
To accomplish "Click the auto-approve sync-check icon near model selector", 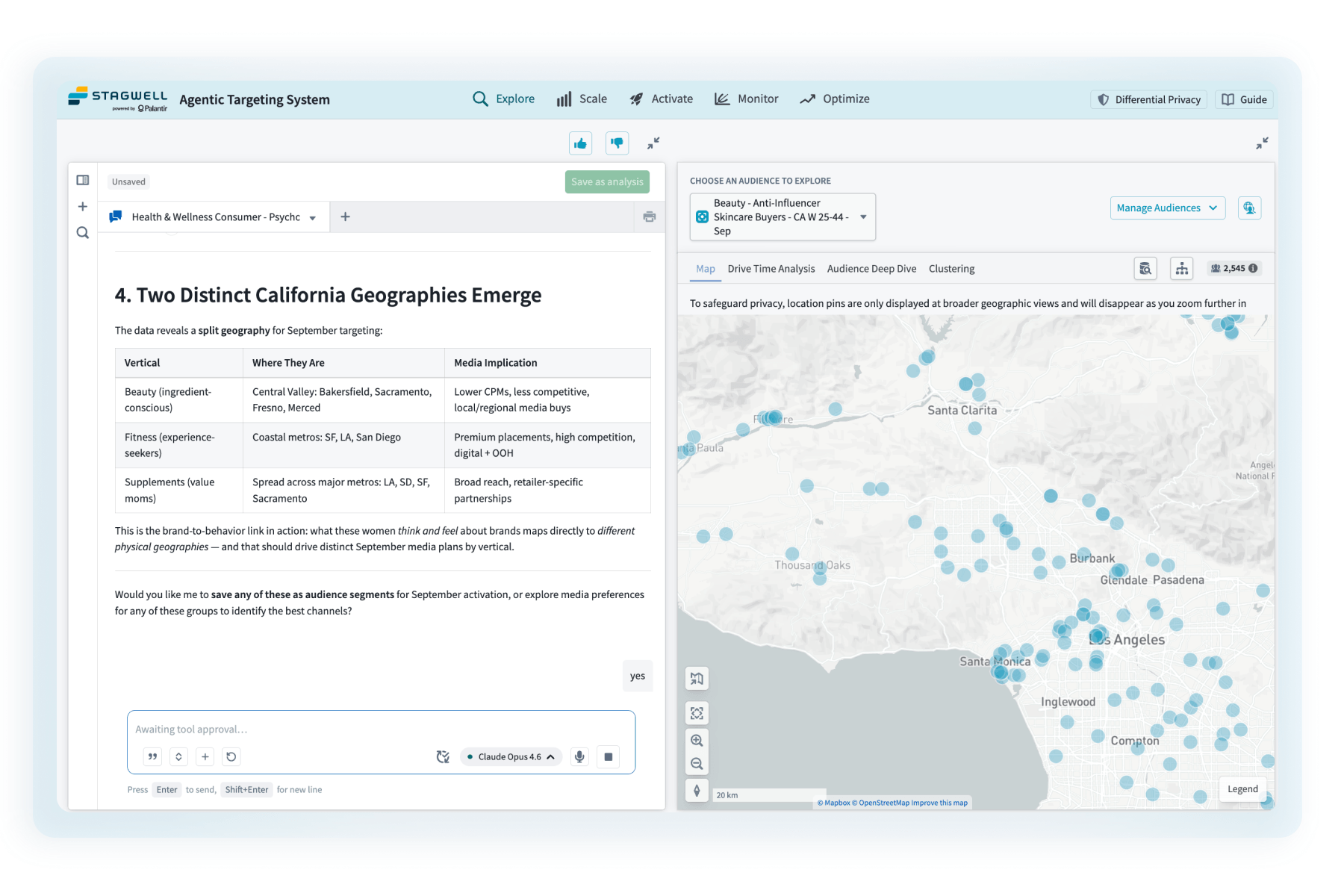I will 443,757.
